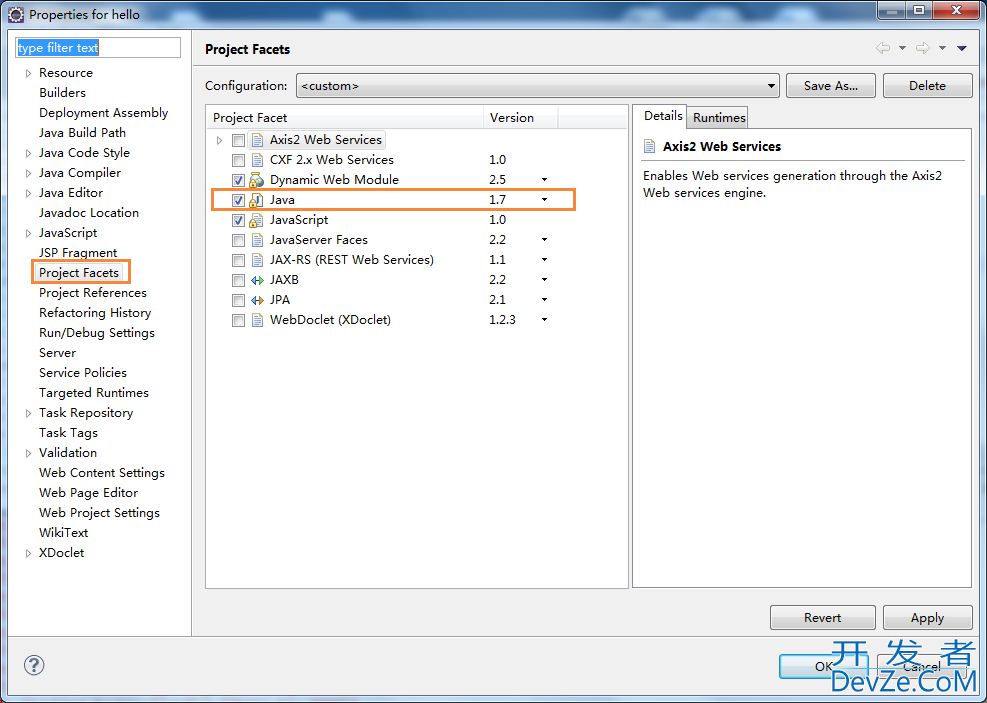Screen dimensions: 987x703
Task: Click the Java facet icon
Action: click(256, 200)
